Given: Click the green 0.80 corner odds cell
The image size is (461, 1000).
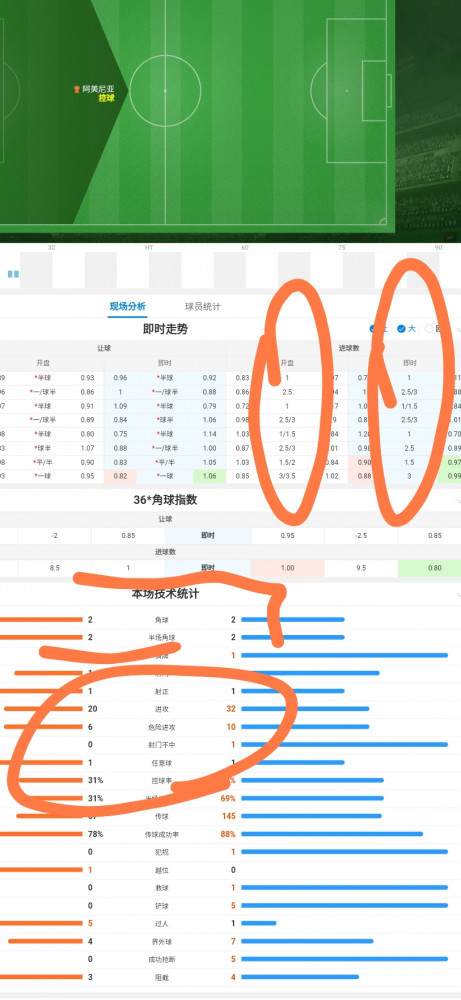Looking at the screenshot, I should (435, 568).
